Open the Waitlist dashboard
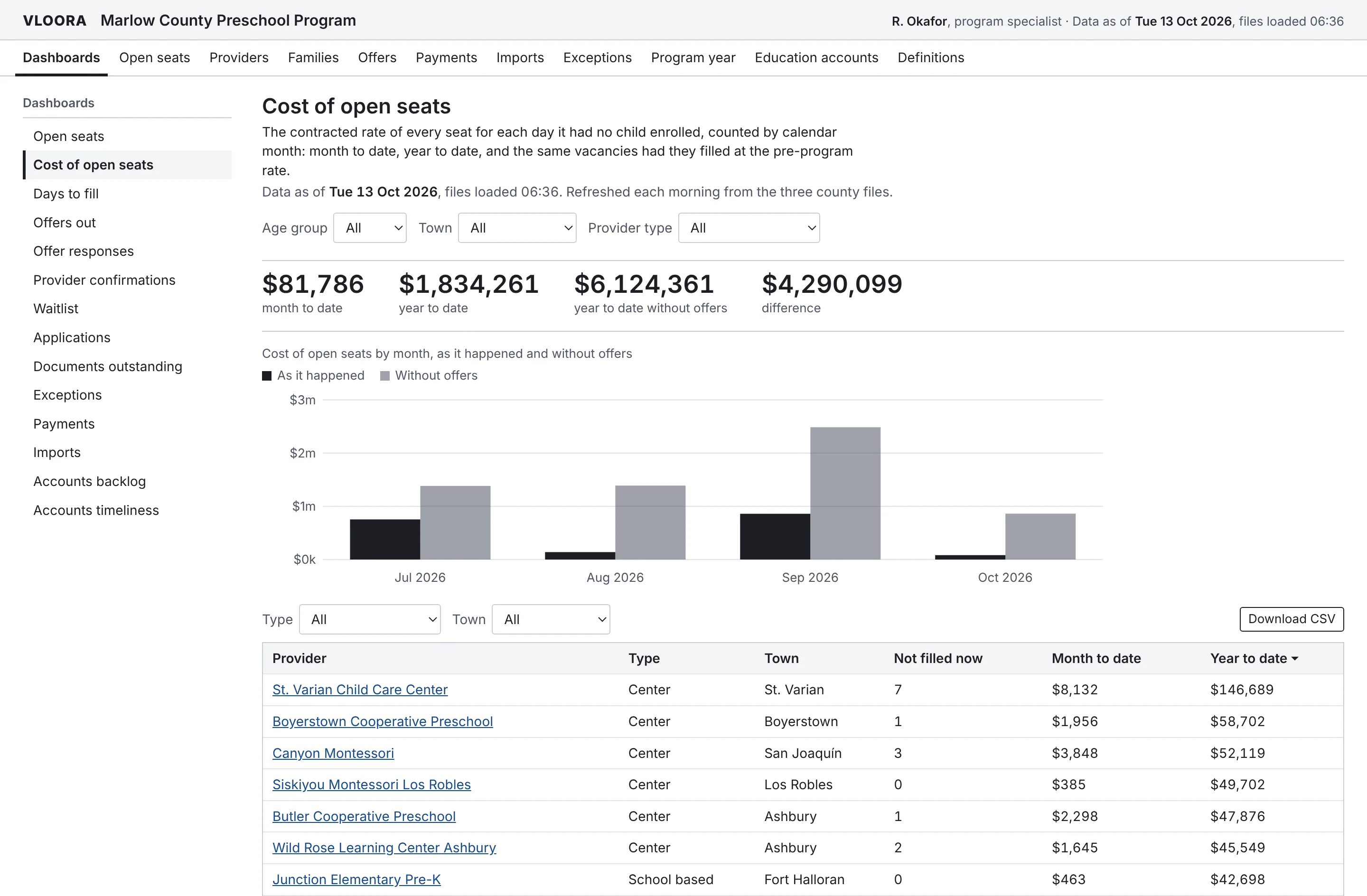1367x896 pixels. point(127,308)
